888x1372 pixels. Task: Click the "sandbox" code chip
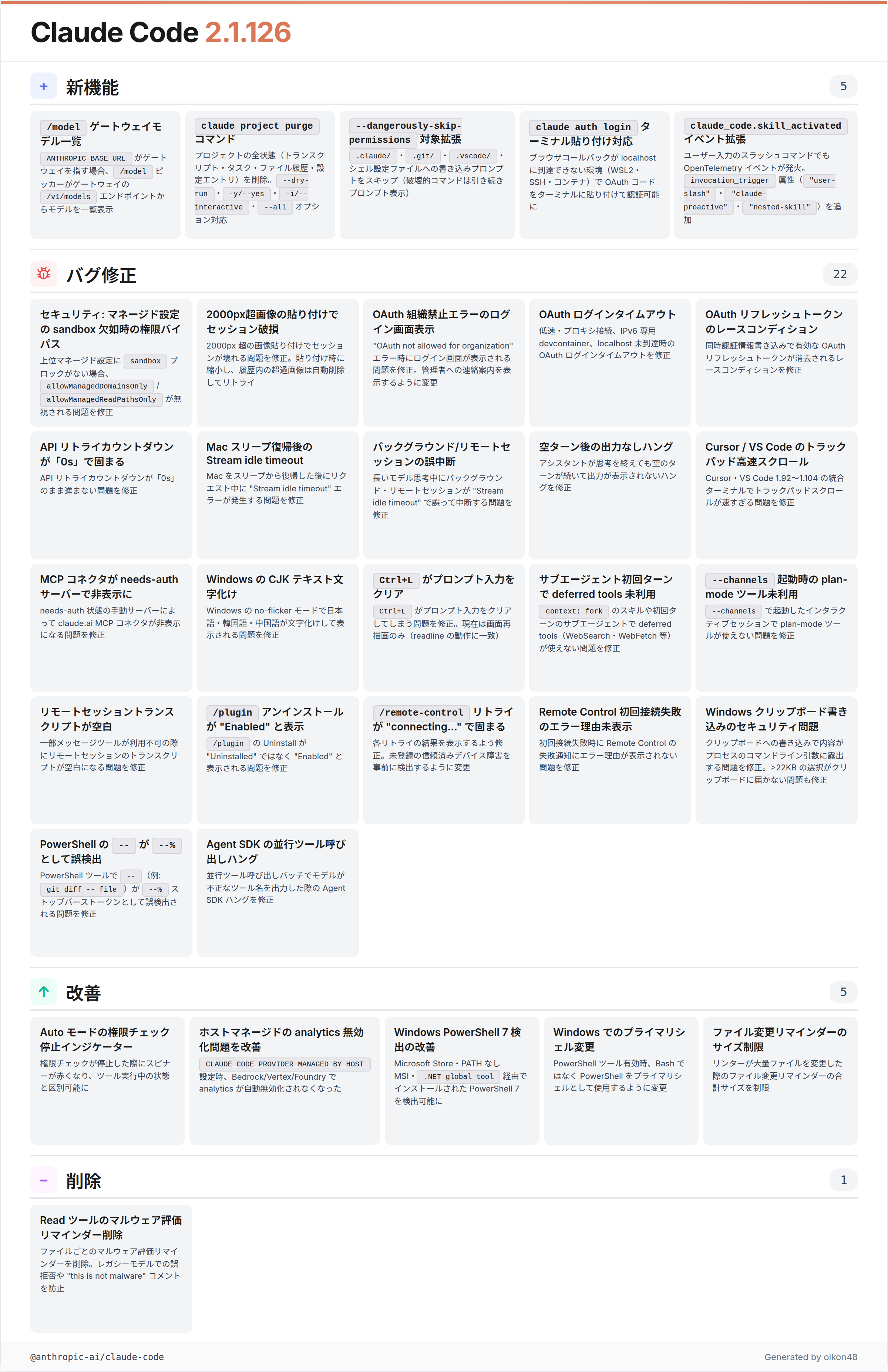click(x=145, y=361)
